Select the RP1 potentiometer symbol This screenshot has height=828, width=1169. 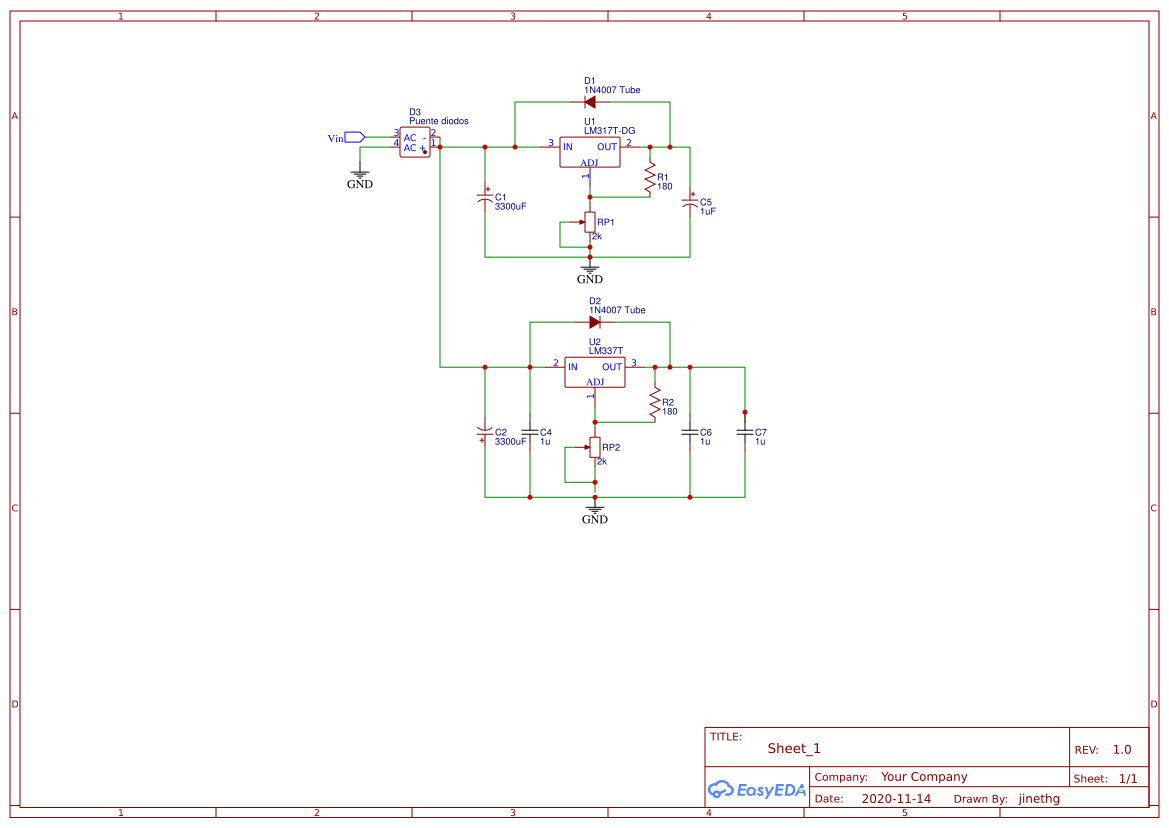pyautogui.click(x=588, y=222)
